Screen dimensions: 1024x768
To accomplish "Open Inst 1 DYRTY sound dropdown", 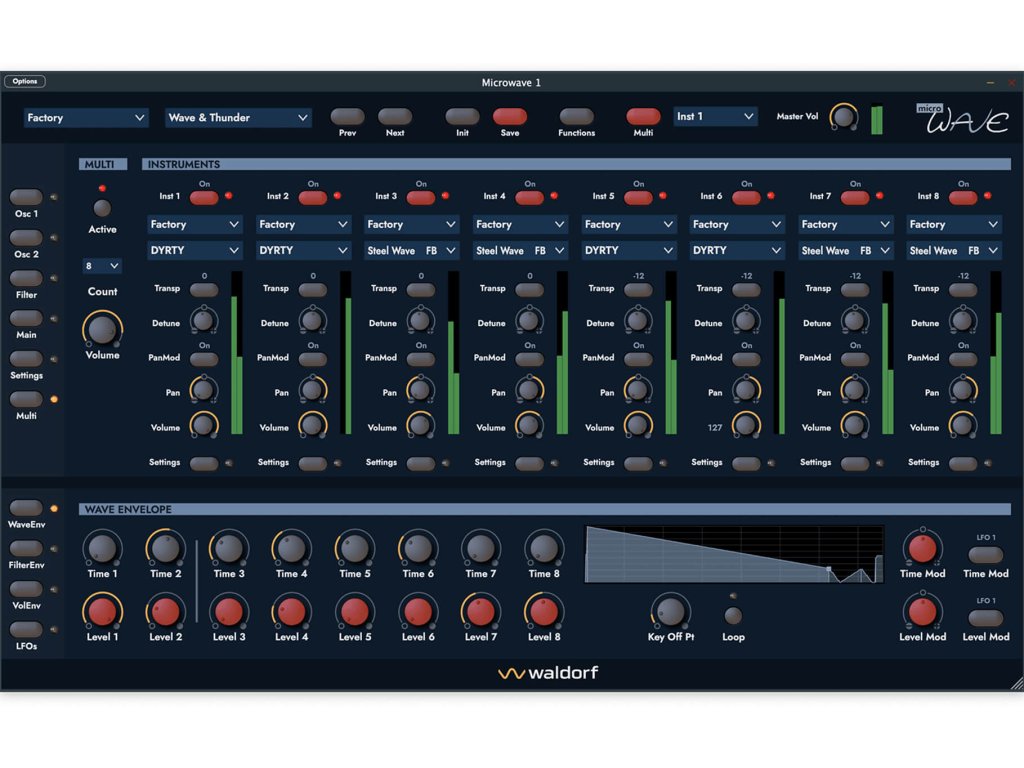I will (195, 250).
